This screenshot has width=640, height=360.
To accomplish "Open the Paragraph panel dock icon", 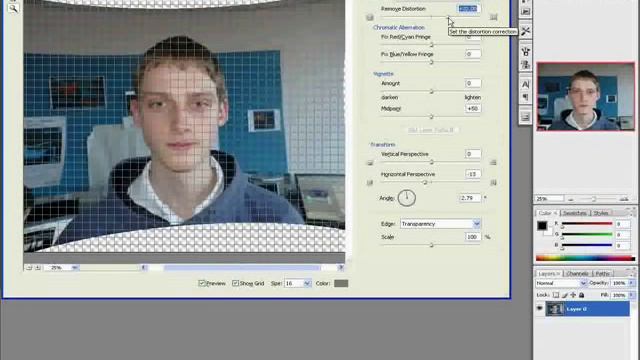I will pos(525,97).
